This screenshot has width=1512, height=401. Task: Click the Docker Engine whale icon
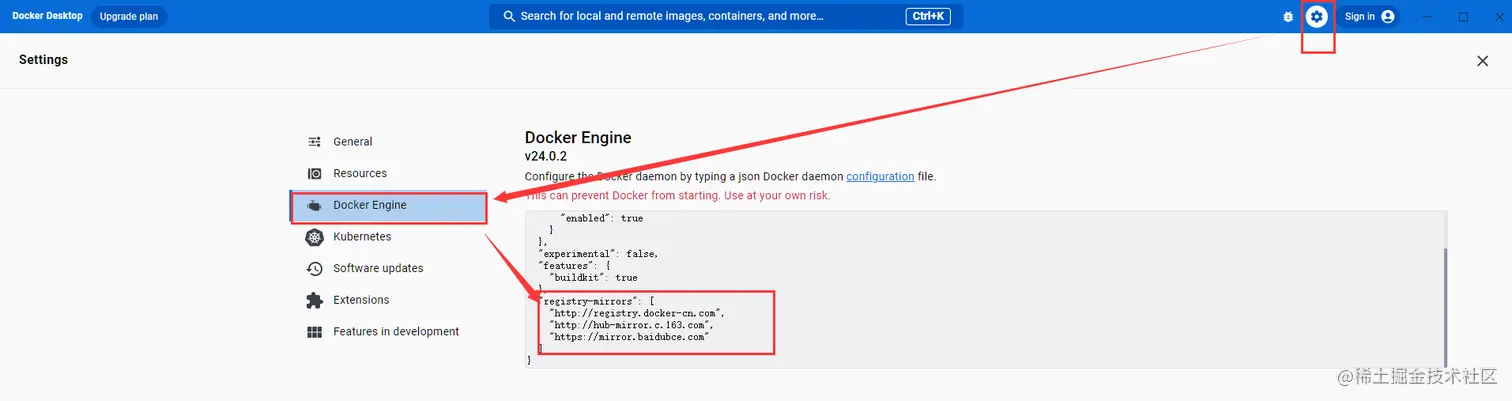coord(315,206)
